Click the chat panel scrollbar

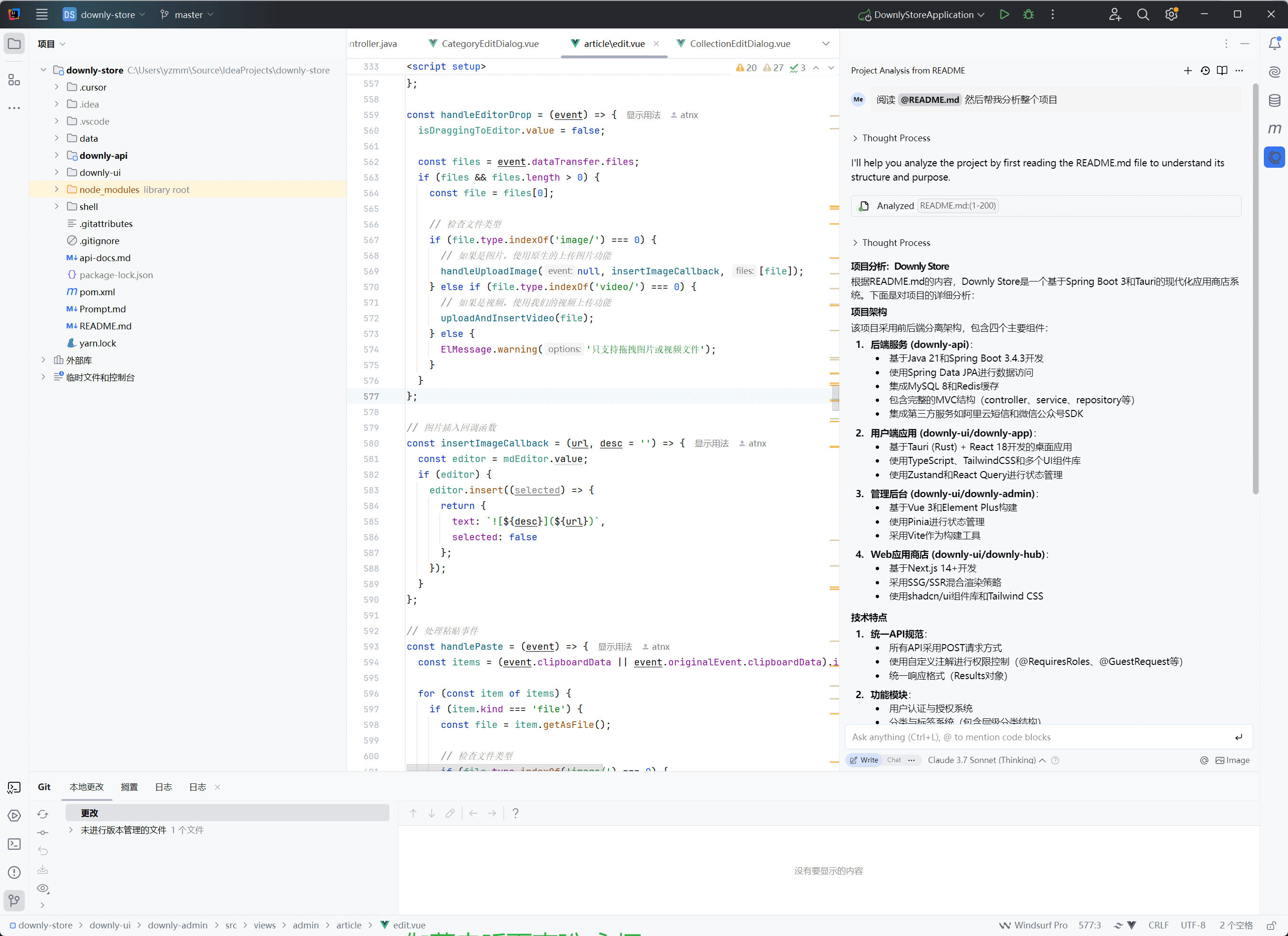pos(1255,290)
